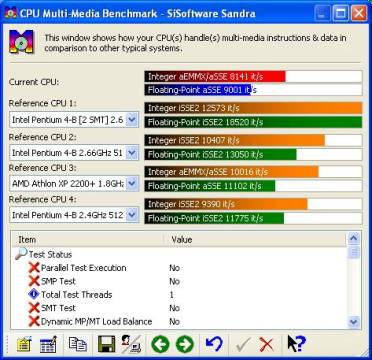372x360 pixels.
Task: Refresh the benchmark with the blue undo arrow
Action: click(214, 344)
